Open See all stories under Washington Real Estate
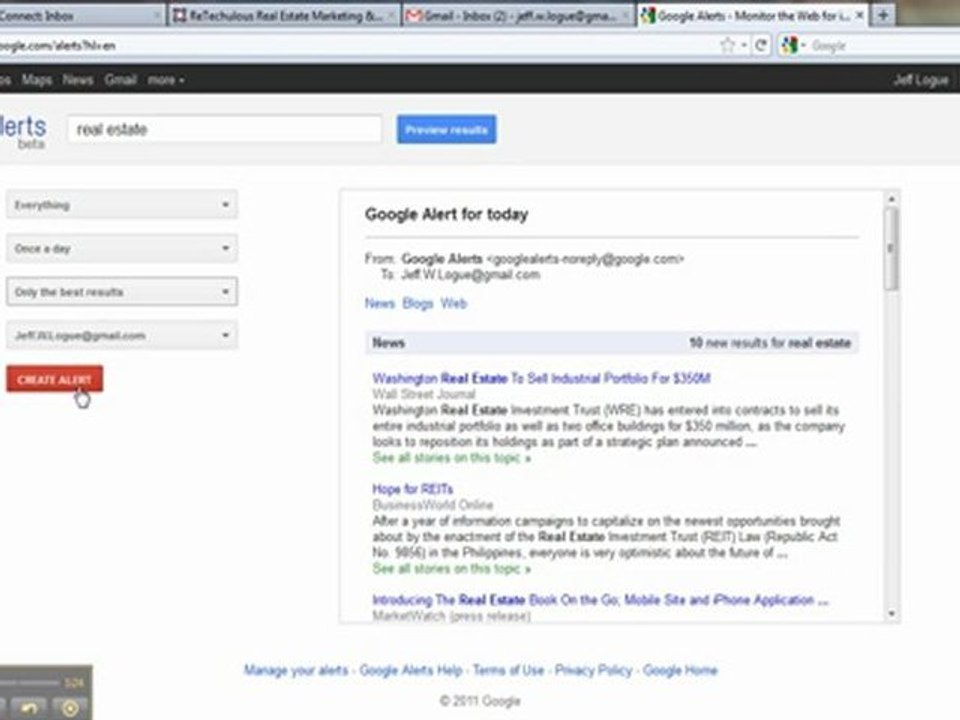 451,458
